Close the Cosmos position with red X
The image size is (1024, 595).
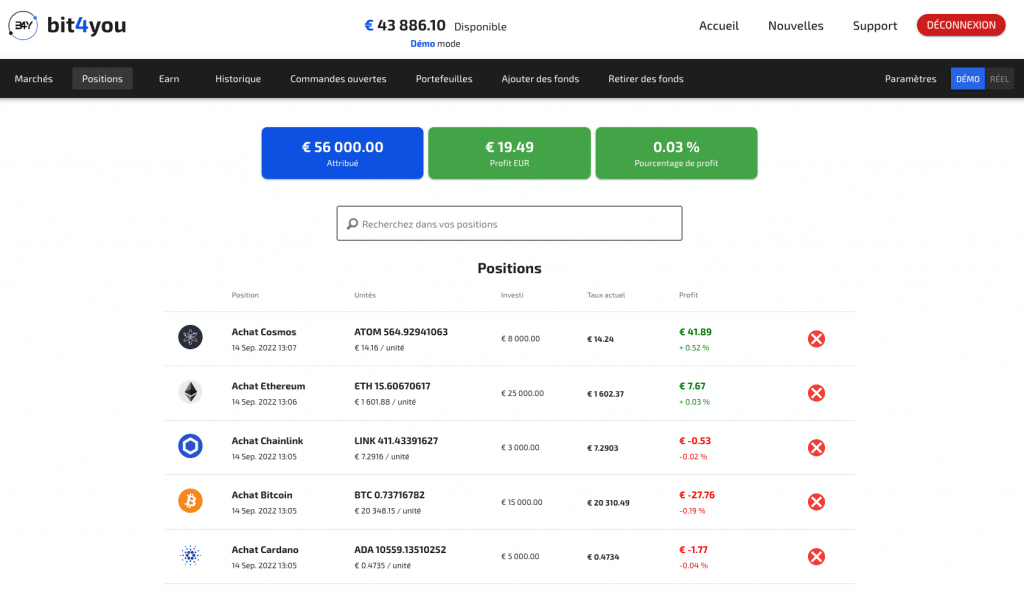click(816, 339)
